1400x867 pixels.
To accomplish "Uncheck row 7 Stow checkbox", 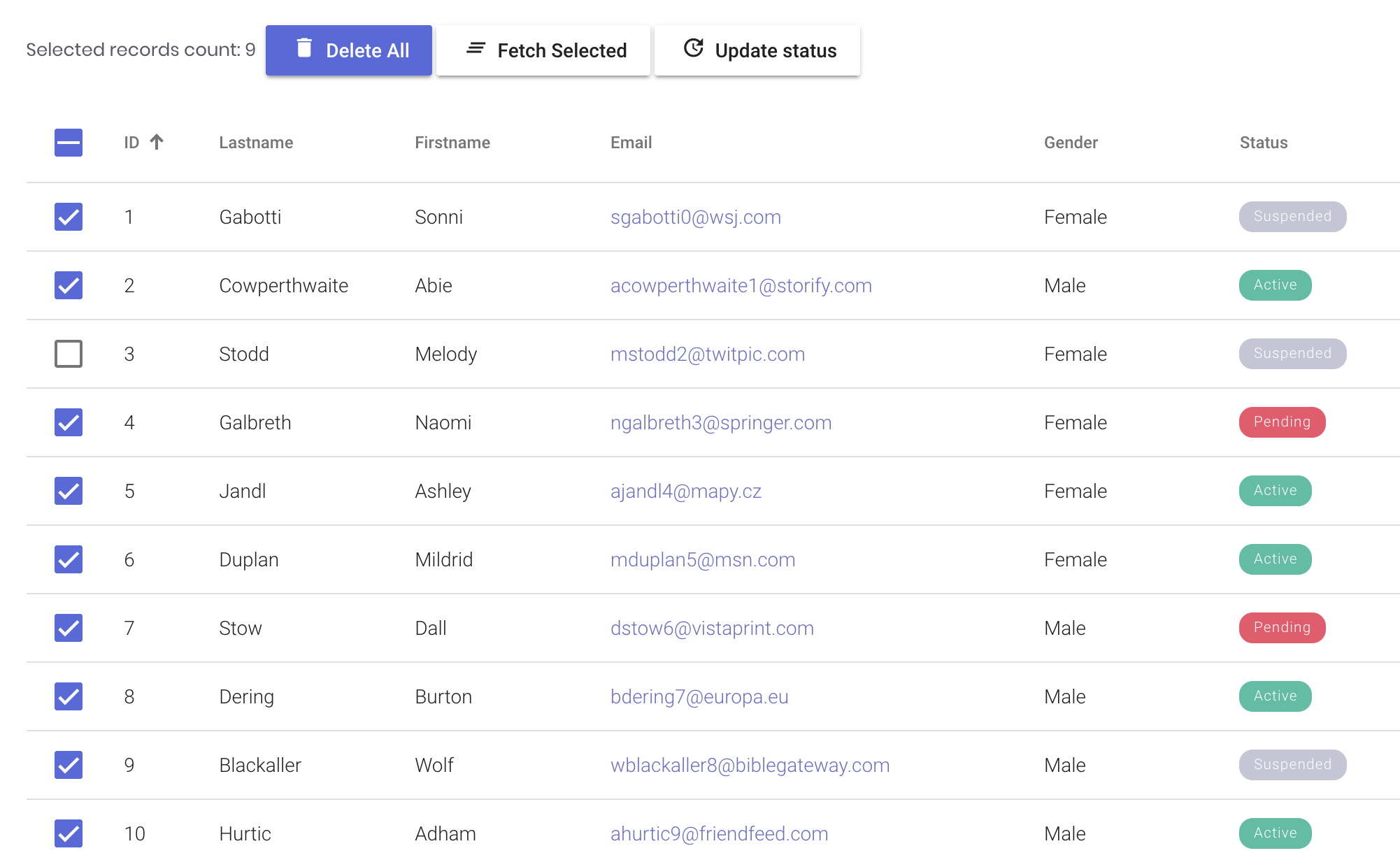I will coord(69,628).
